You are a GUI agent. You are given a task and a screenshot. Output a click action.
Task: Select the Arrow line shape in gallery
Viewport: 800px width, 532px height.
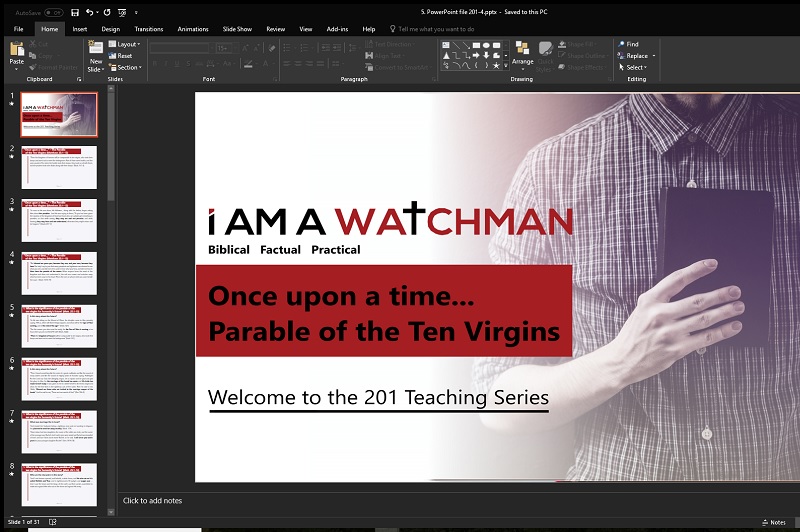pyautogui.click(x=466, y=45)
